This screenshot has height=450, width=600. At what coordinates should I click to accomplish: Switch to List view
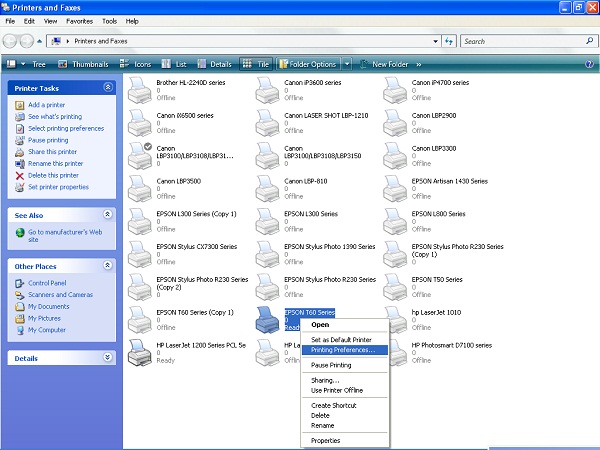coord(174,64)
